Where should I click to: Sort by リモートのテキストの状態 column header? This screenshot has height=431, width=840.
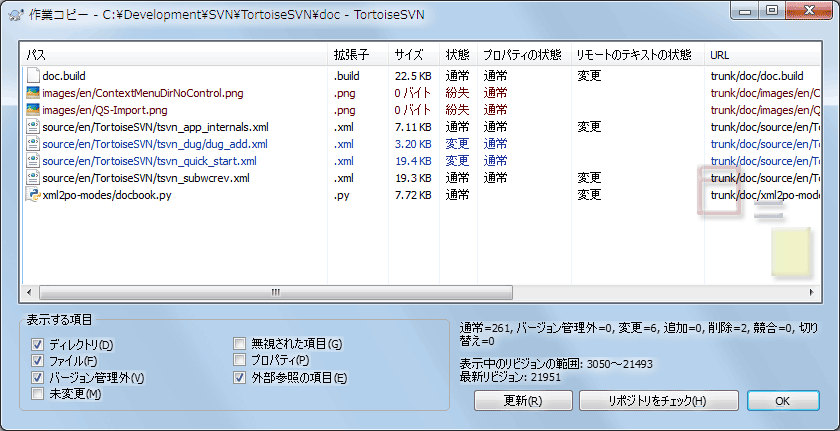[x=638, y=55]
